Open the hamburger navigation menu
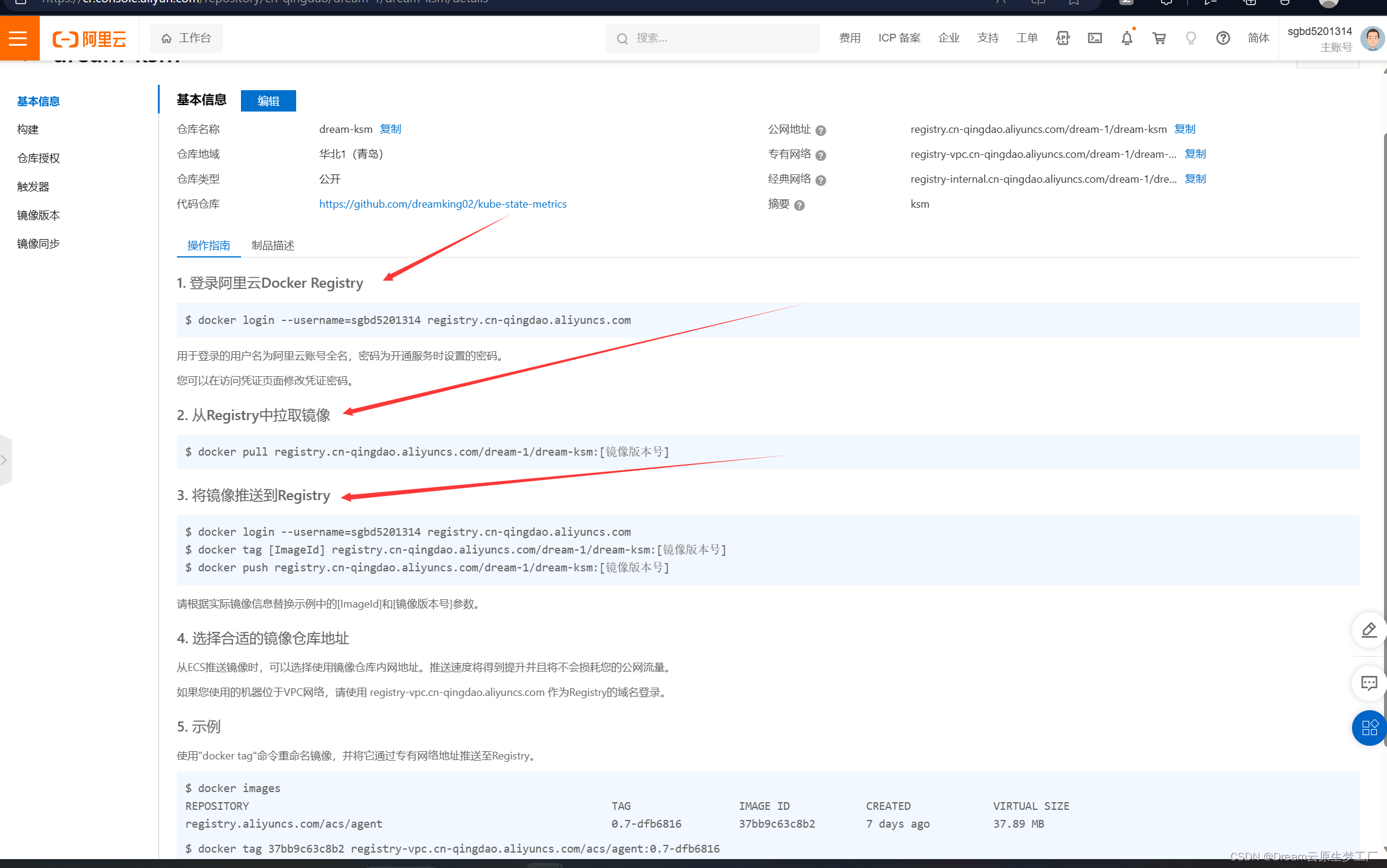Screen dimensions: 1387x868 (18, 39)
